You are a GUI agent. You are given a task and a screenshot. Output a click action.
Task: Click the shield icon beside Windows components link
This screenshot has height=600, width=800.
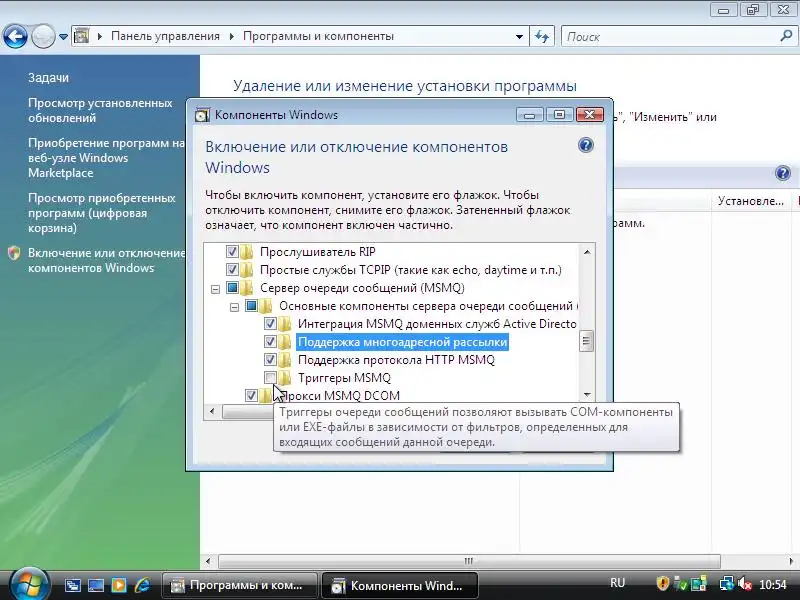pos(14,253)
